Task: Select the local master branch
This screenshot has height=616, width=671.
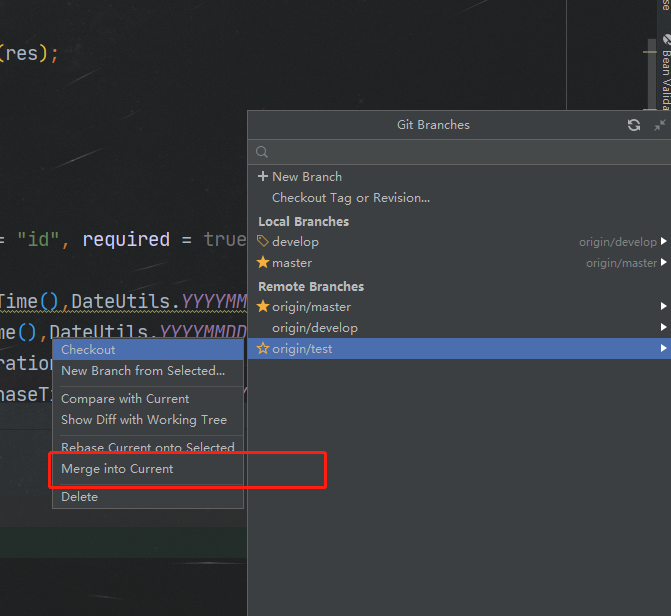Action: (459, 263)
